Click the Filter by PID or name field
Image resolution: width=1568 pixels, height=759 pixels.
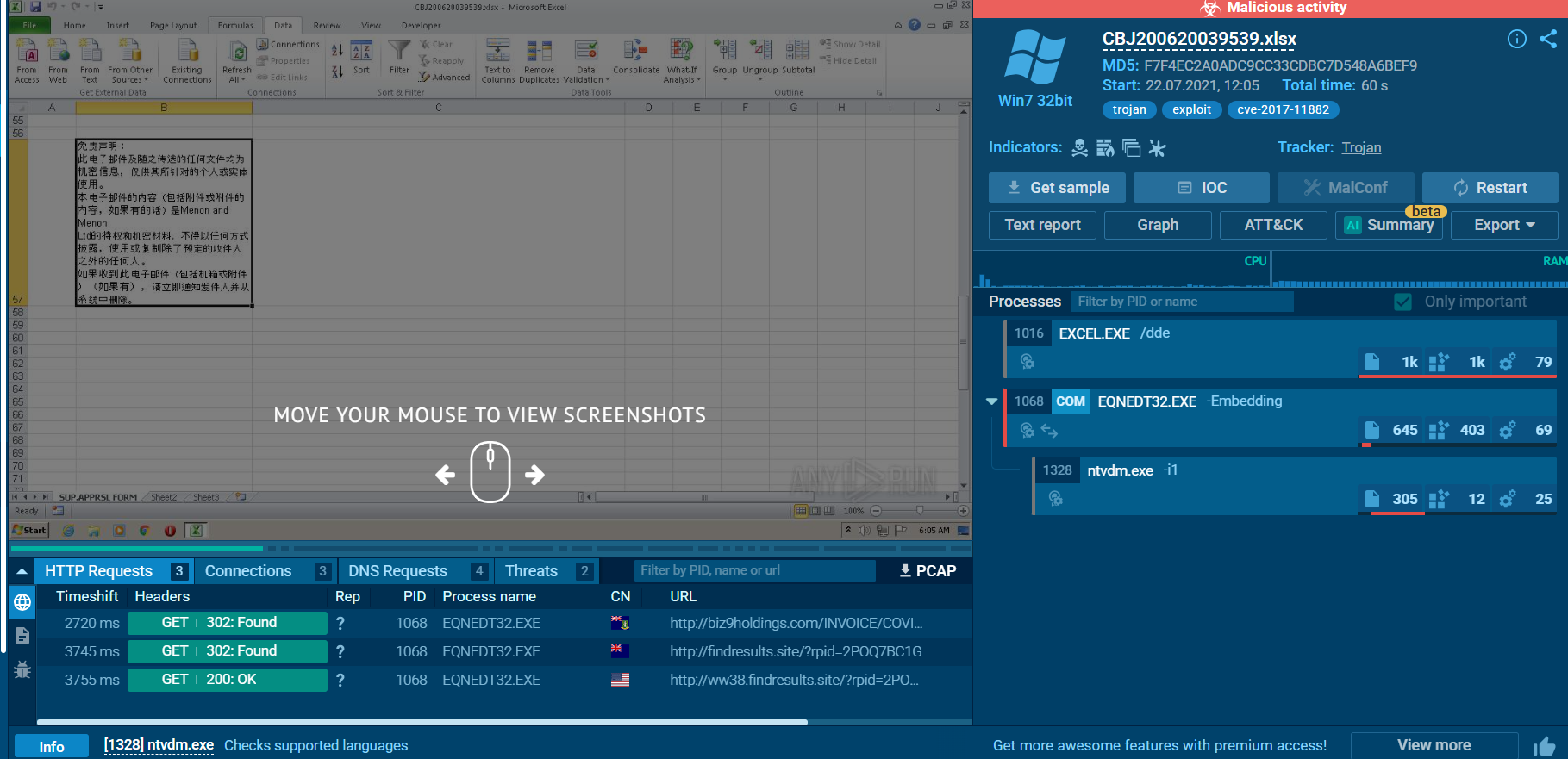pyautogui.click(x=1181, y=302)
